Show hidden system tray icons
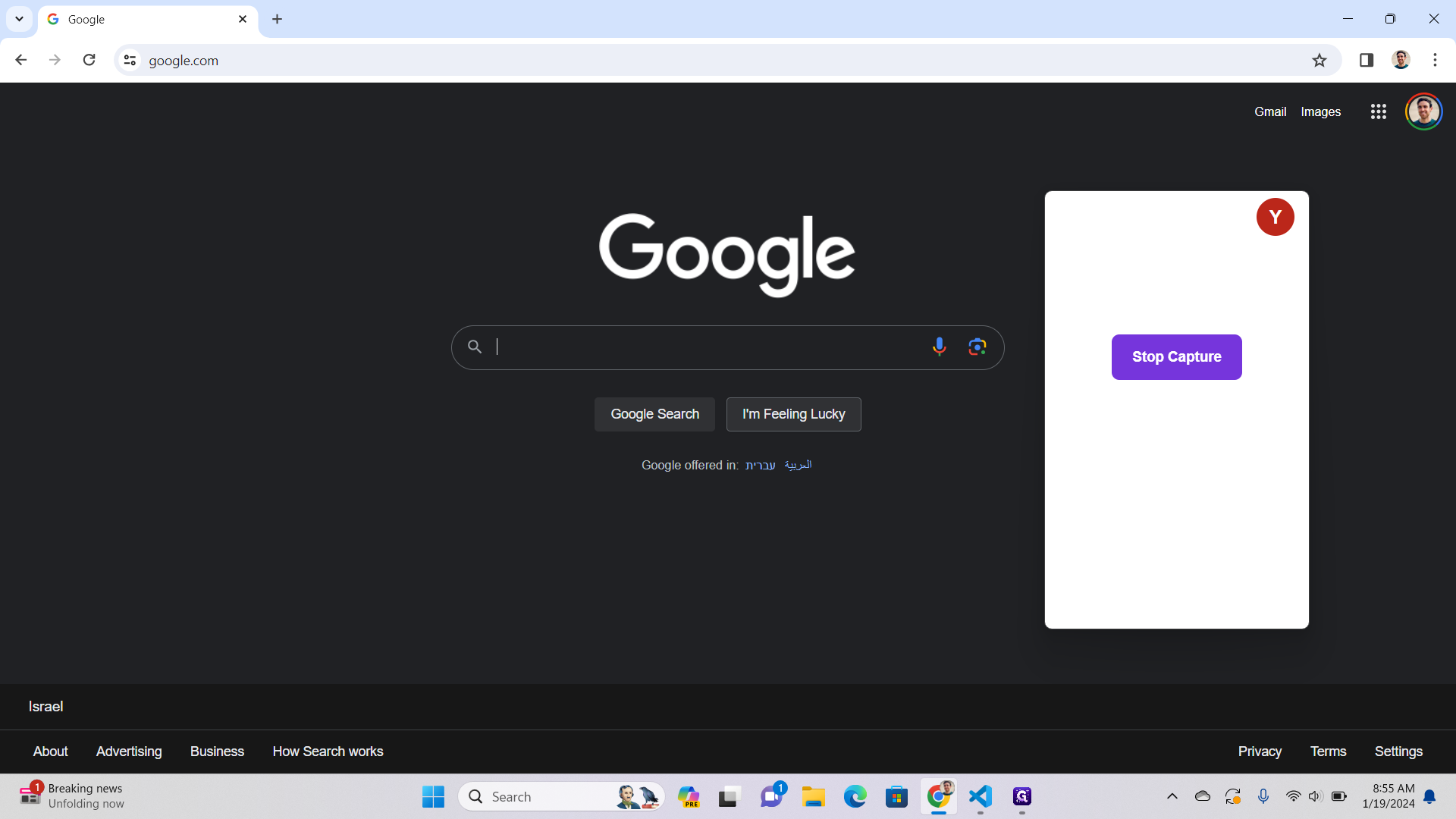The width and height of the screenshot is (1456, 819). pos(1172,797)
